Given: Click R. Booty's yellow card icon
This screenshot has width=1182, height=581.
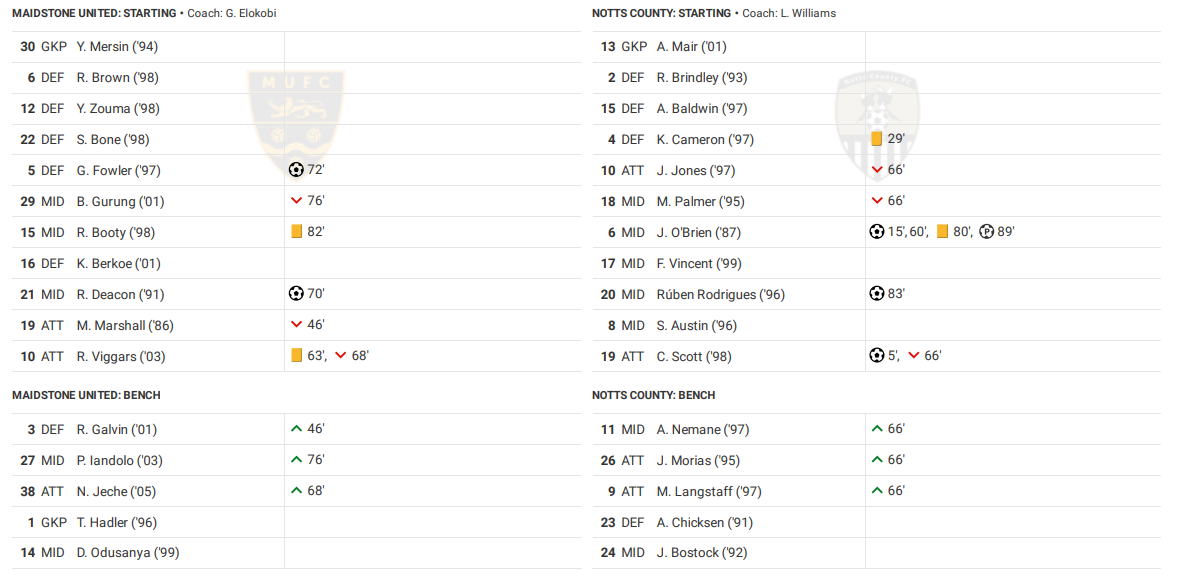Looking at the screenshot, I should click(x=296, y=232).
